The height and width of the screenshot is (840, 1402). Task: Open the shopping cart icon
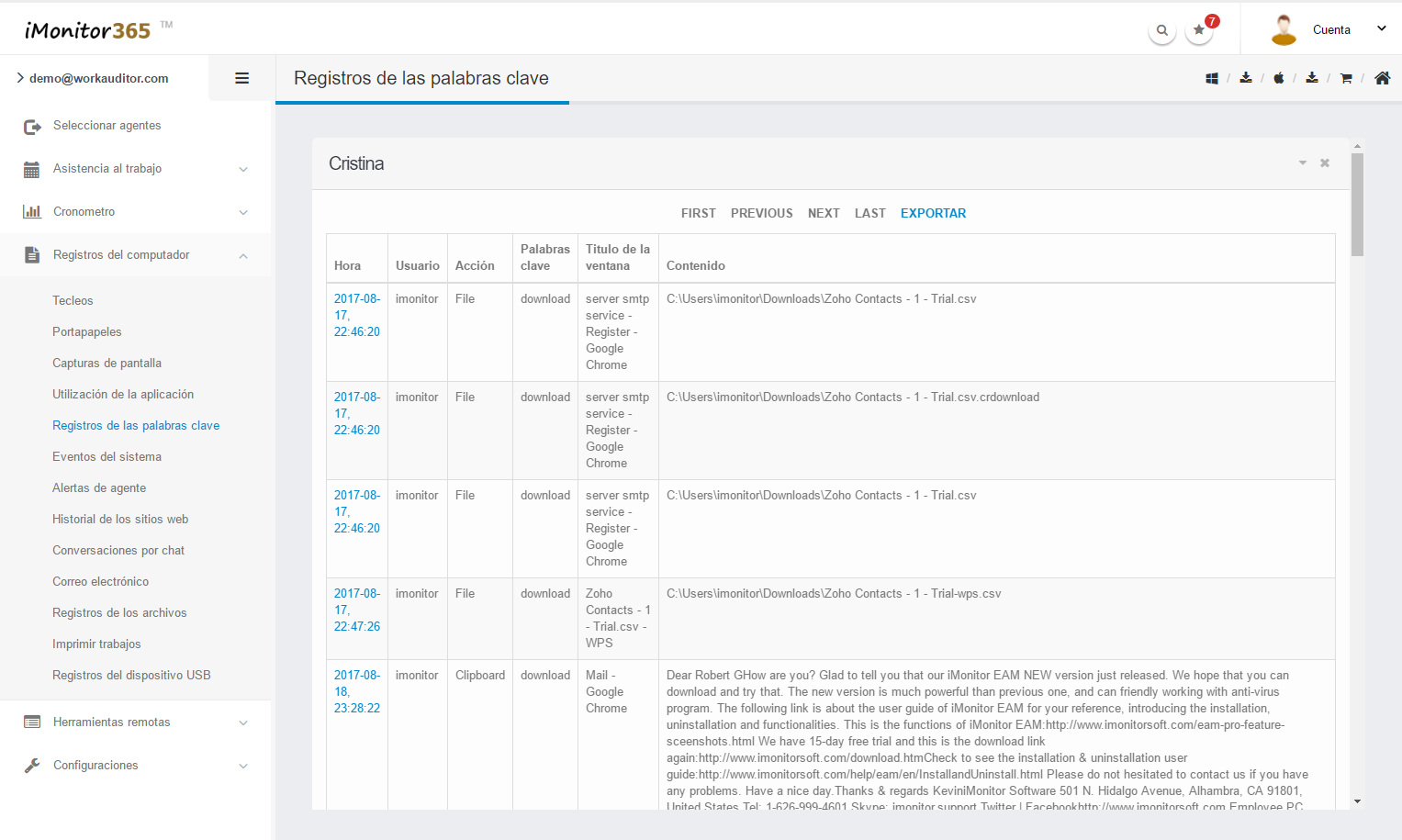coord(1346,78)
